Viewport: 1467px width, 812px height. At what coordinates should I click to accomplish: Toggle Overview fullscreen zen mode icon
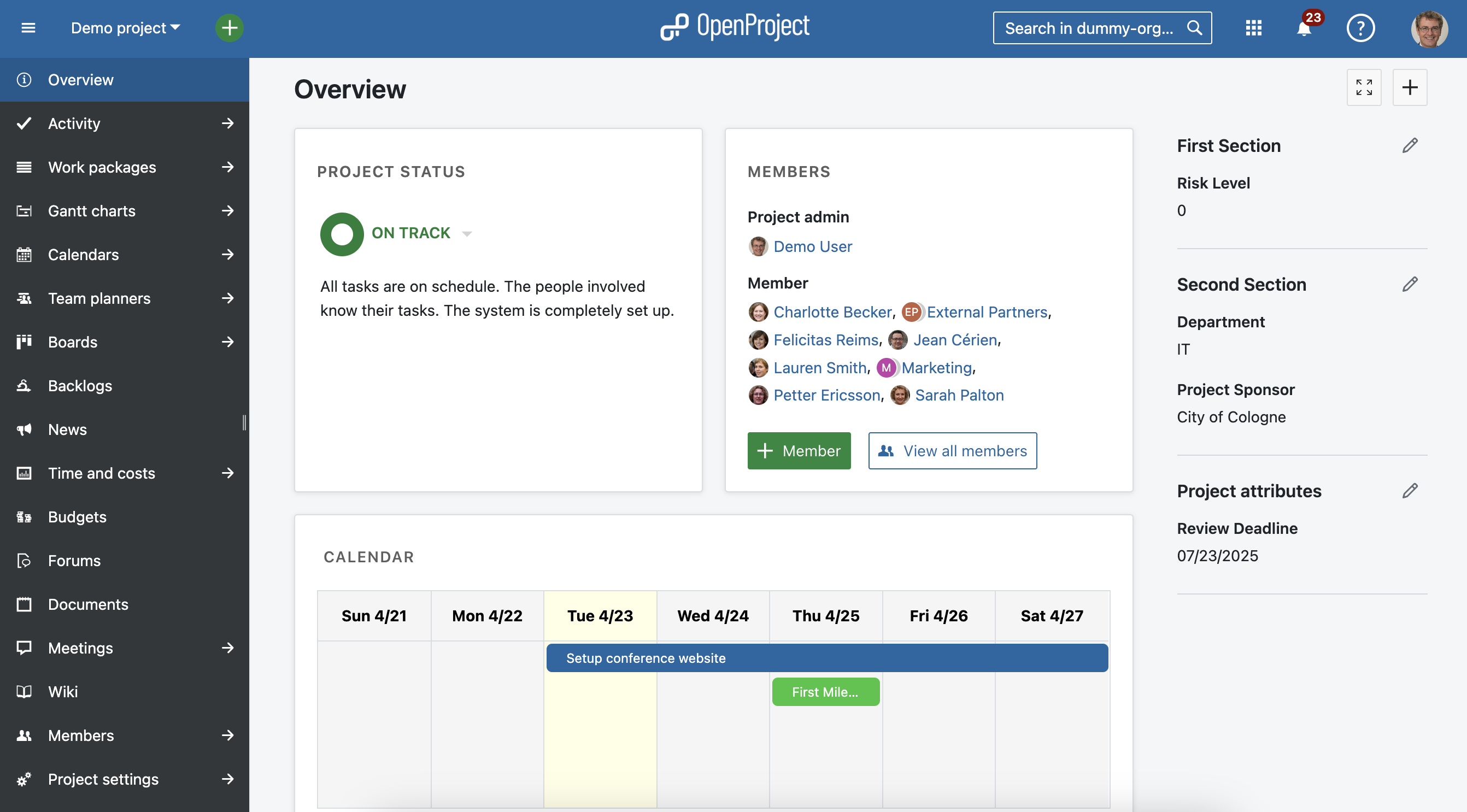tap(1364, 87)
